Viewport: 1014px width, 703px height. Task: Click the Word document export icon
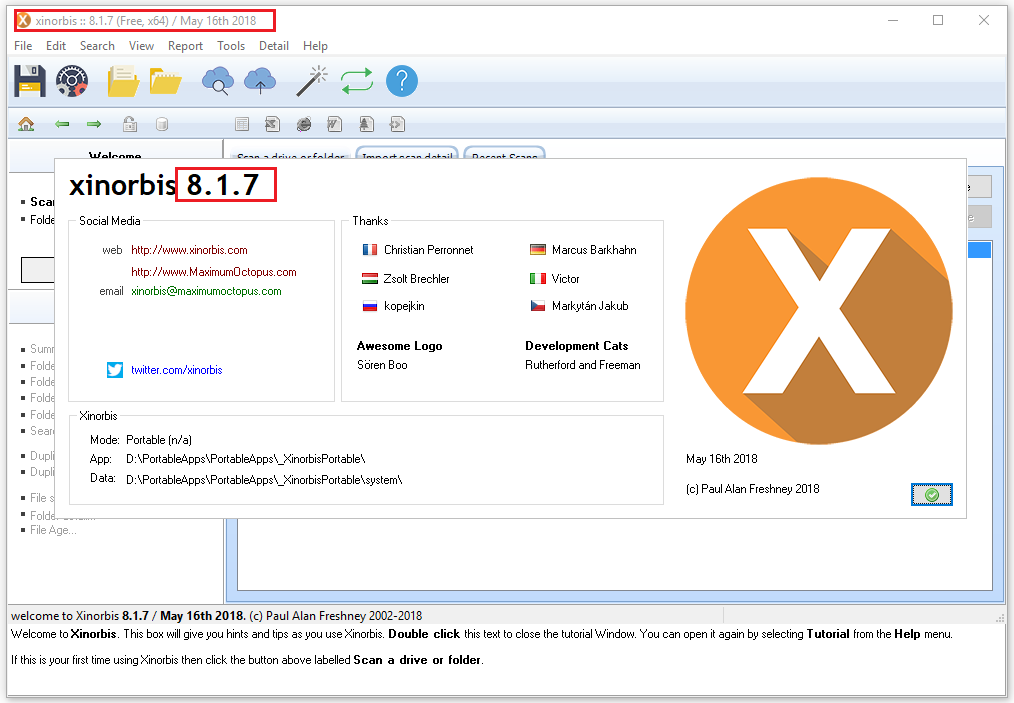(334, 124)
